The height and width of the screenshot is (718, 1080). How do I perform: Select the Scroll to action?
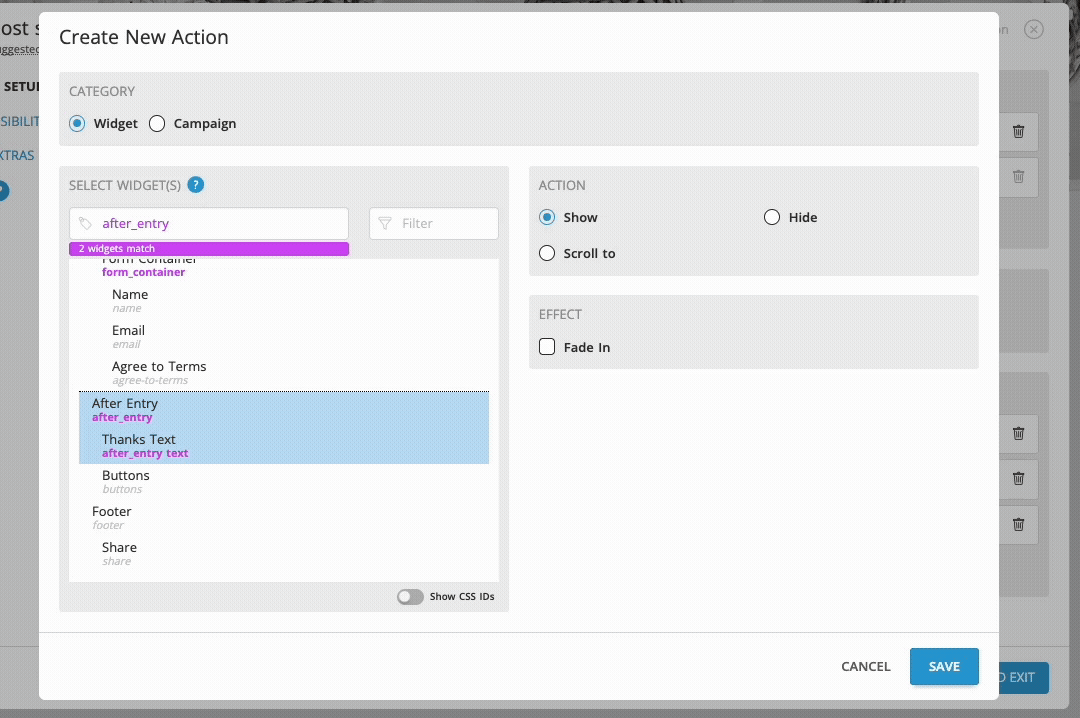point(547,253)
